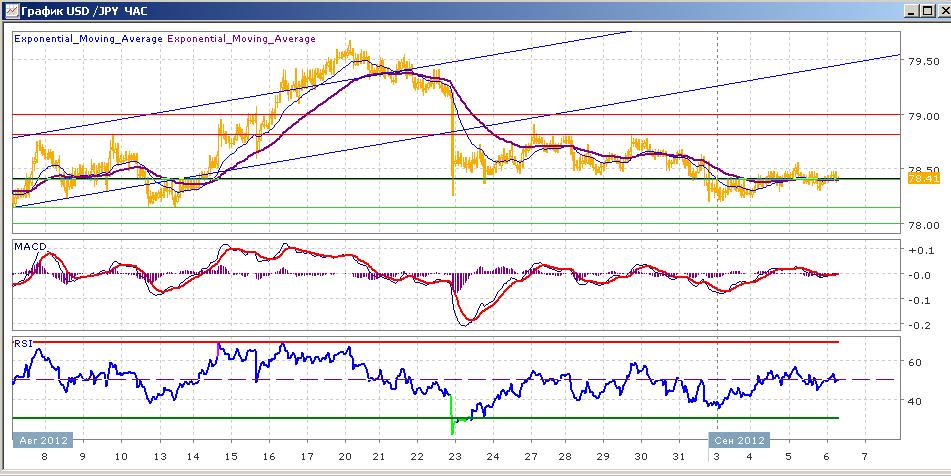The image size is (951, 476).
Task: Click the -0.2 MACD axis value
Action: click(x=919, y=325)
